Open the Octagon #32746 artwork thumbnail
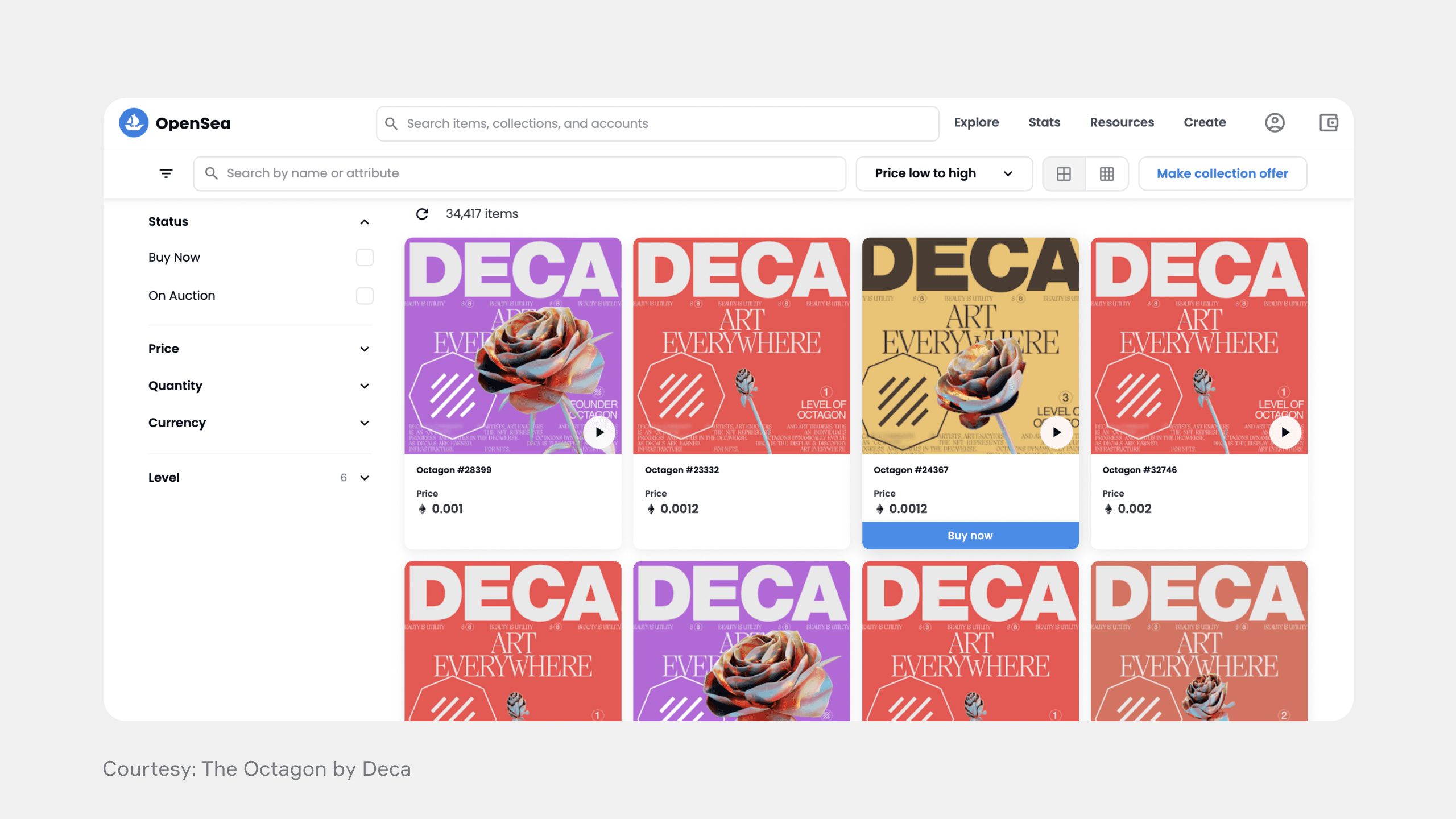The height and width of the screenshot is (819, 1456). (1199, 346)
